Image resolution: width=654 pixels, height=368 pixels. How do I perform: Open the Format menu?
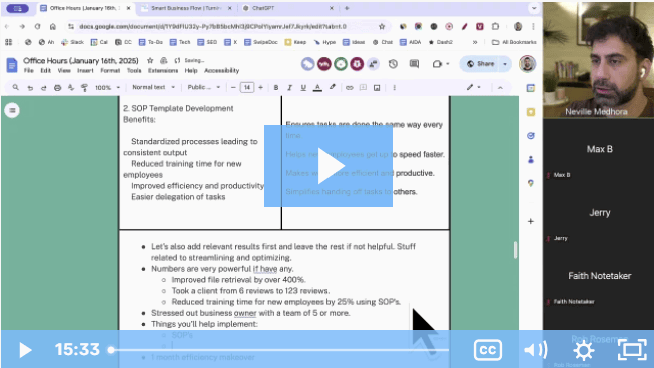click(x=110, y=71)
